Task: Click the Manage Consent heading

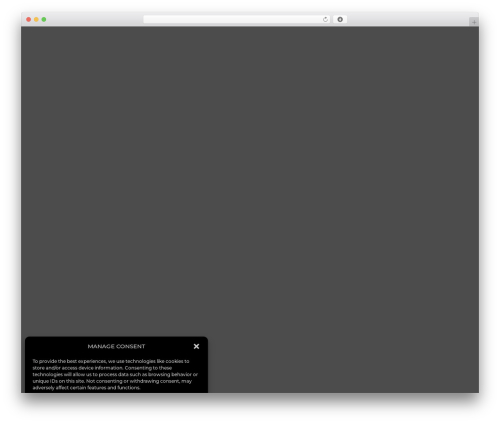Action: (x=116, y=346)
